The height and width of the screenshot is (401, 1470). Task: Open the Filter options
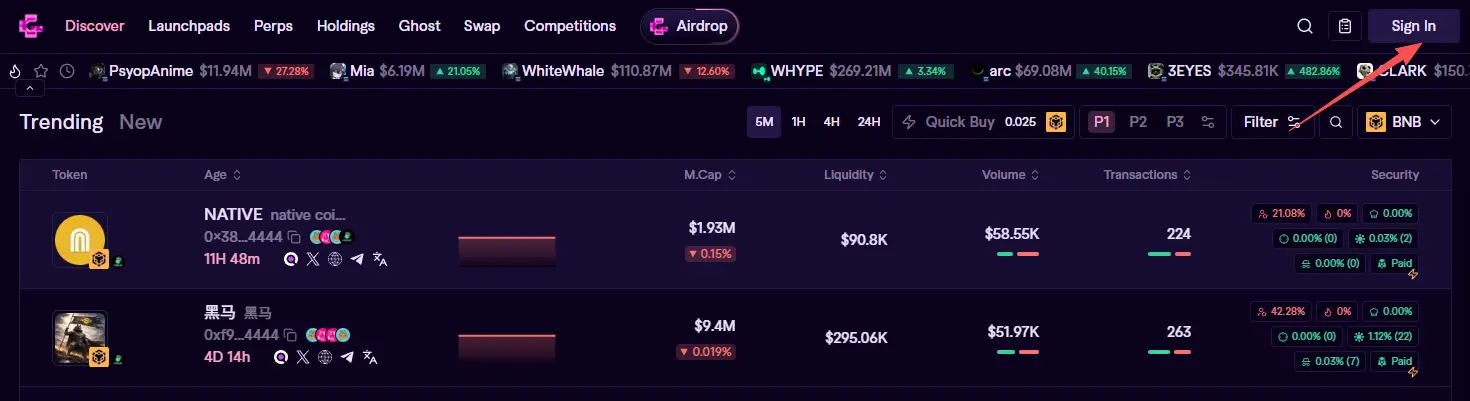(x=1271, y=122)
